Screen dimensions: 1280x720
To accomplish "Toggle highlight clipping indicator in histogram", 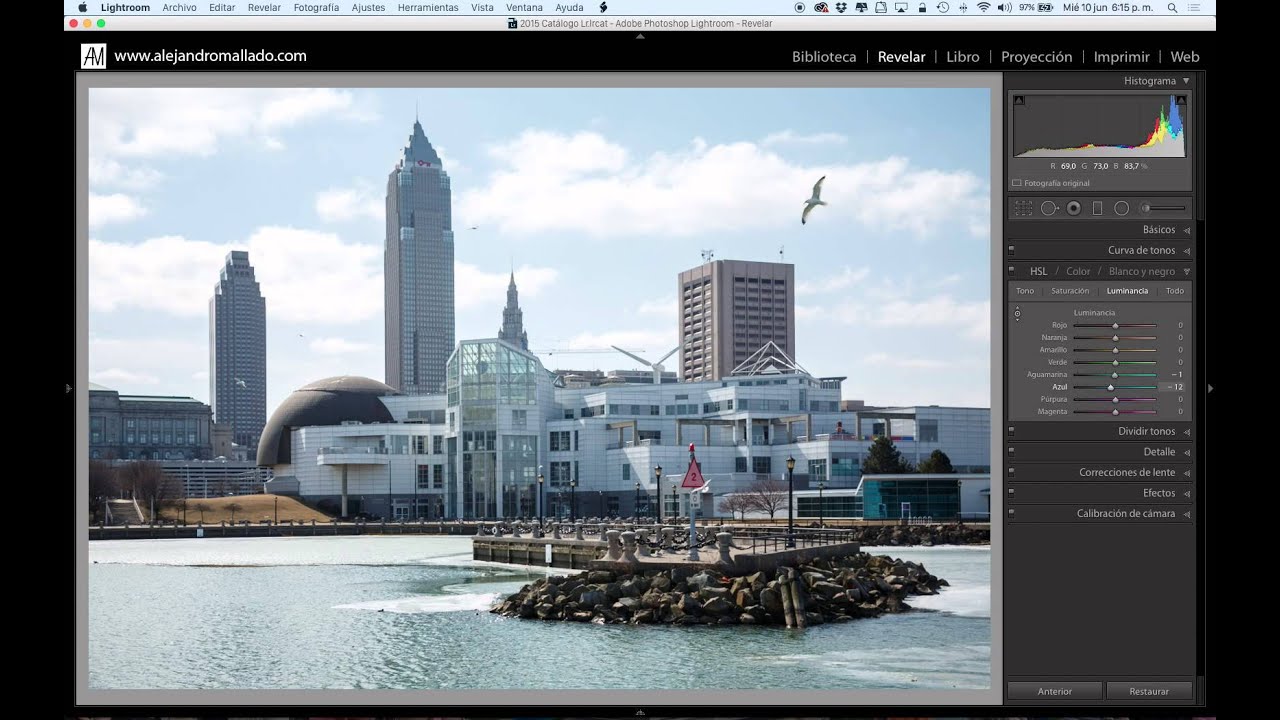I will pos(1181,100).
